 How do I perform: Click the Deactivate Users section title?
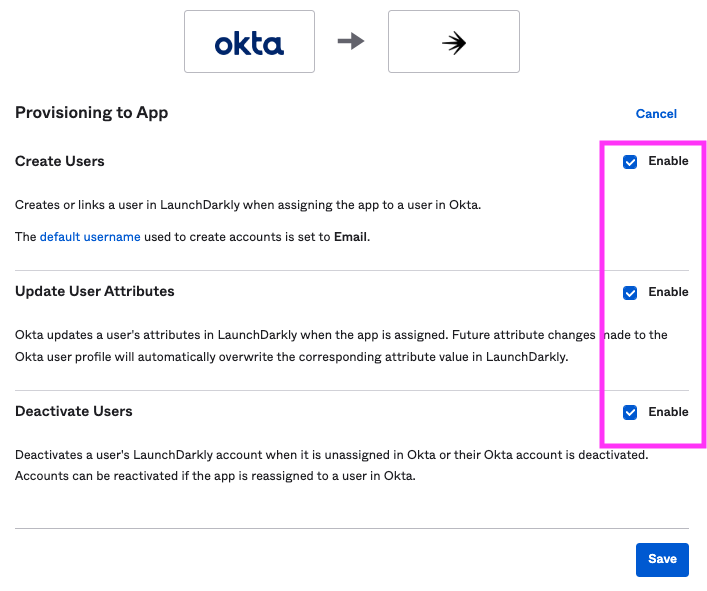point(74,411)
